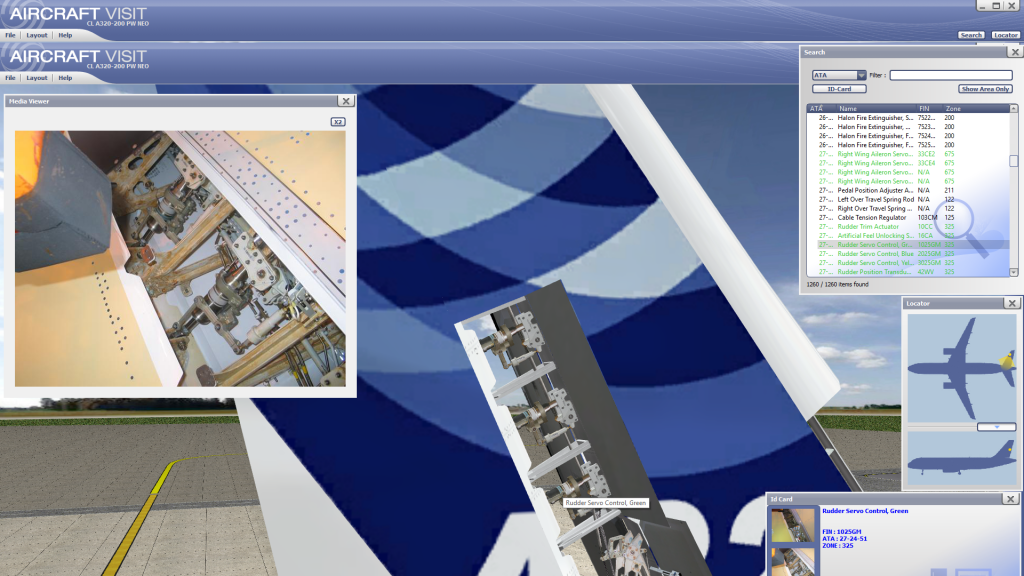
Task: Click Search button in the back window
Action: (971, 35)
